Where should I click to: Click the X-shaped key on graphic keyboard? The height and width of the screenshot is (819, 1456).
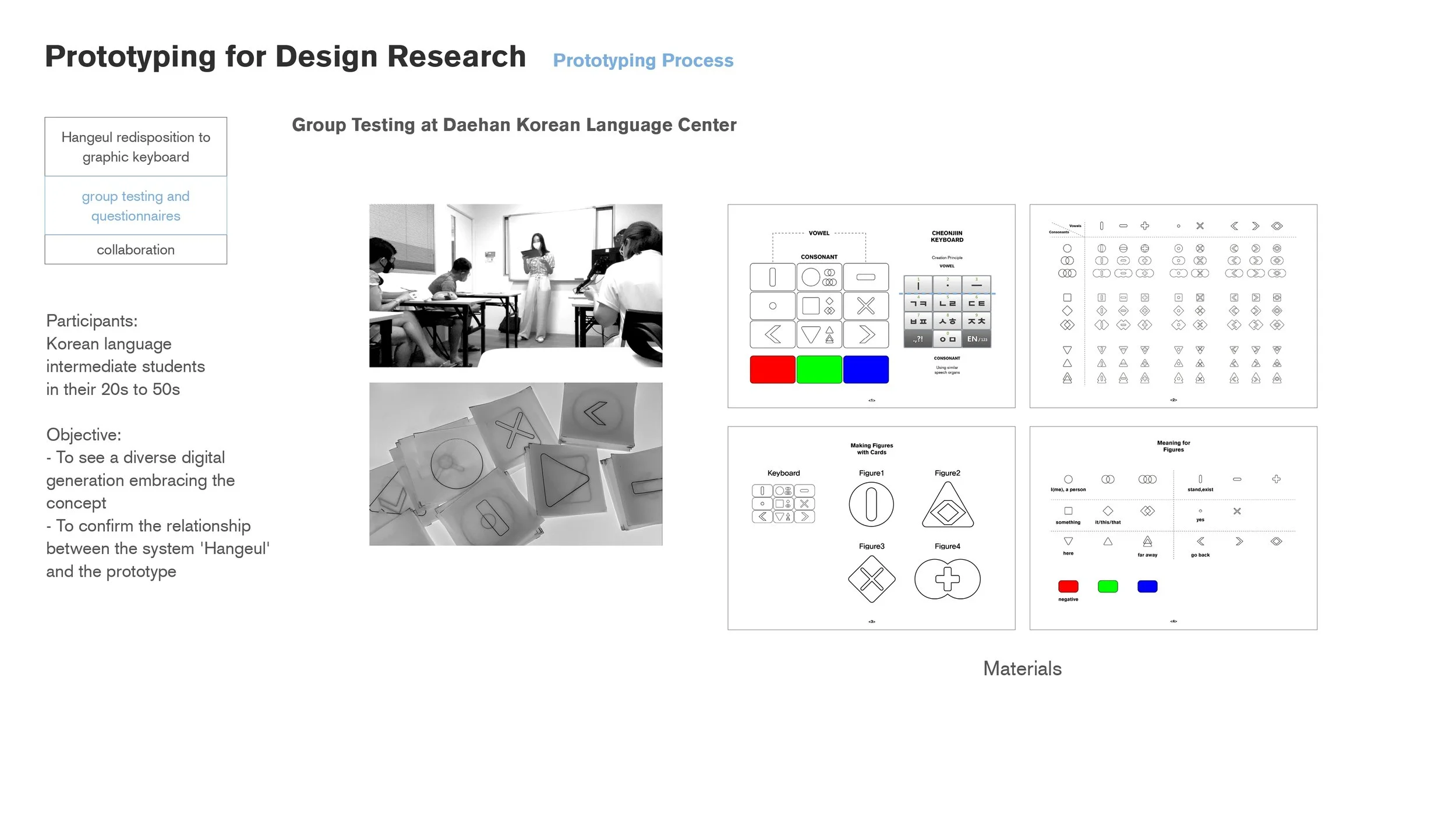pyautogui.click(x=865, y=306)
